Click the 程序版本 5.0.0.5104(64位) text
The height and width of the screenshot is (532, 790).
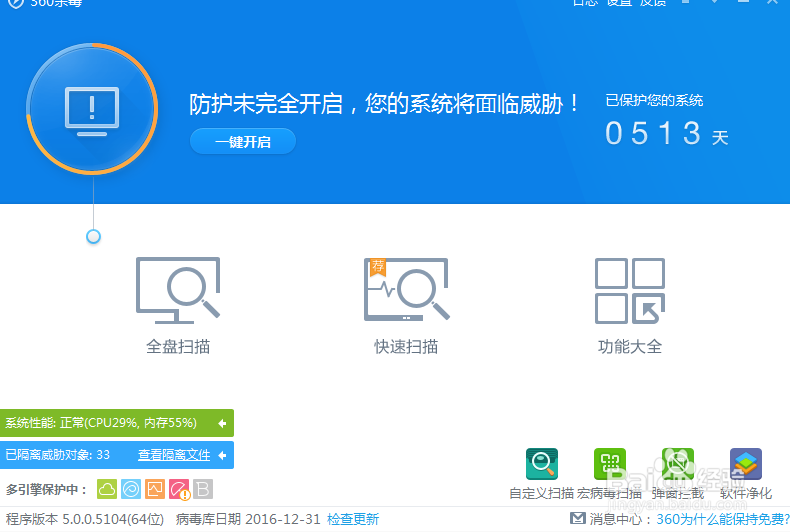pyautogui.click(x=85, y=519)
